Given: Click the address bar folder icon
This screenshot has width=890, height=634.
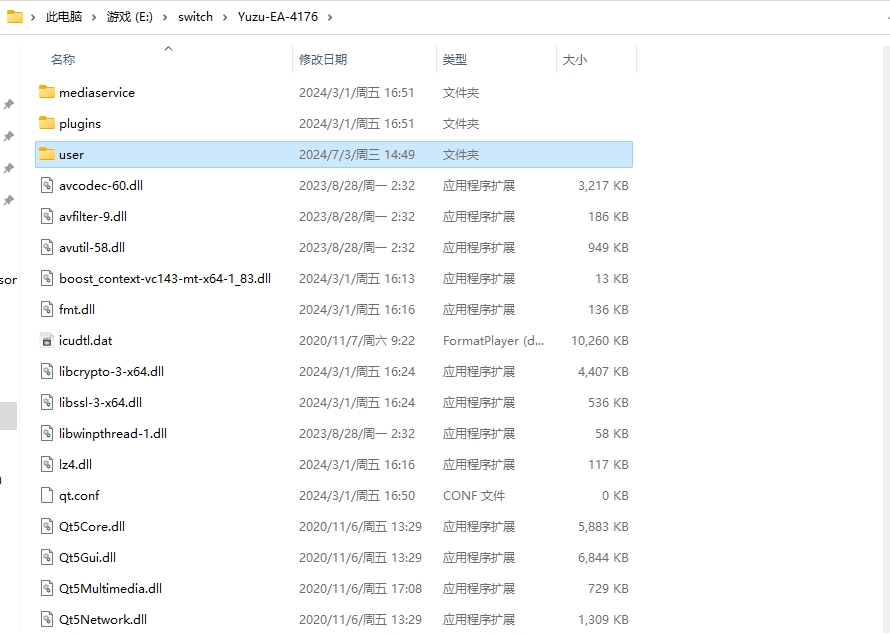Looking at the screenshot, I should click(x=15, y=17).
